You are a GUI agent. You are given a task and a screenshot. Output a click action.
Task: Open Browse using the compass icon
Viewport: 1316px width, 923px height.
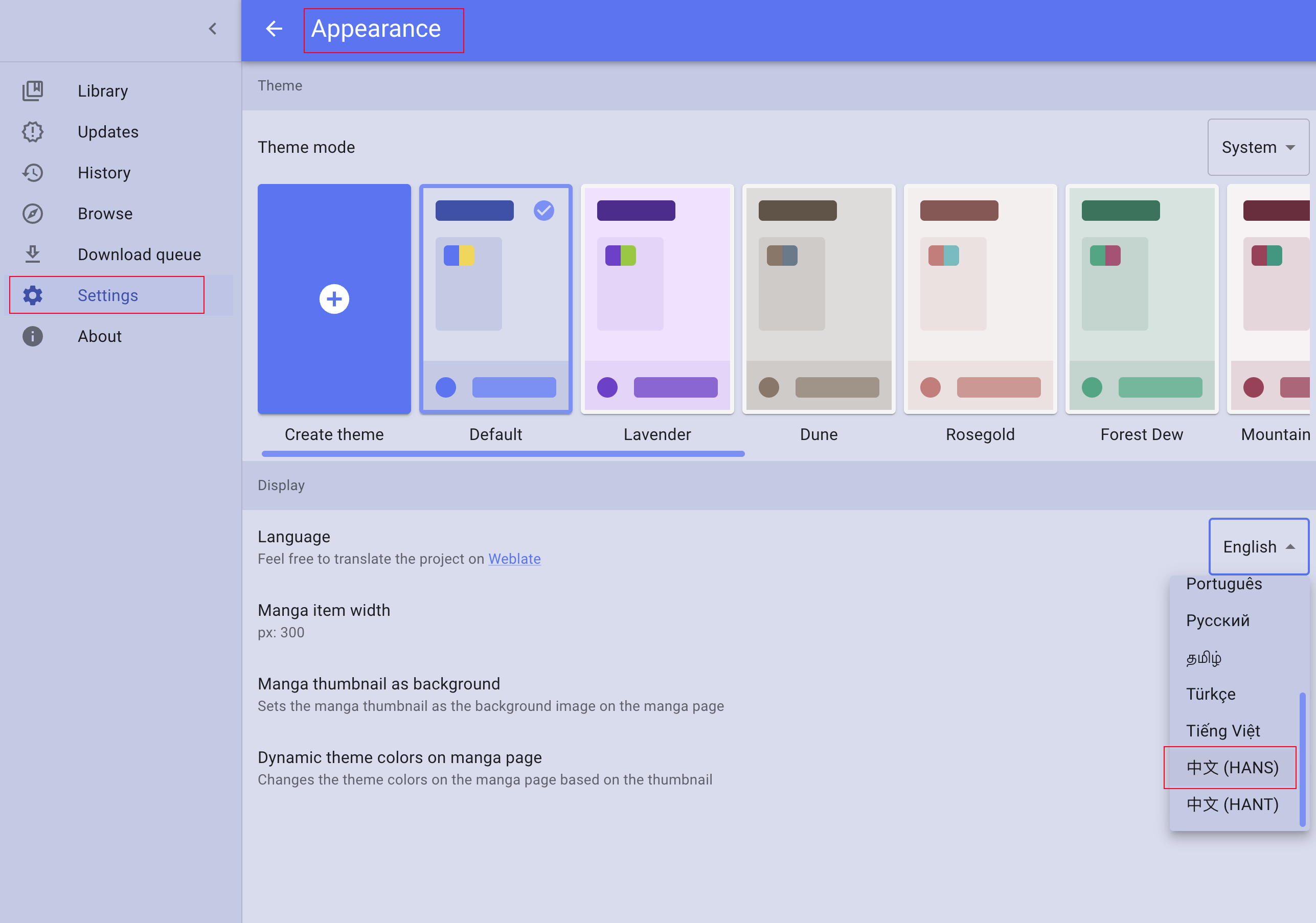click(x=33, y=214)
